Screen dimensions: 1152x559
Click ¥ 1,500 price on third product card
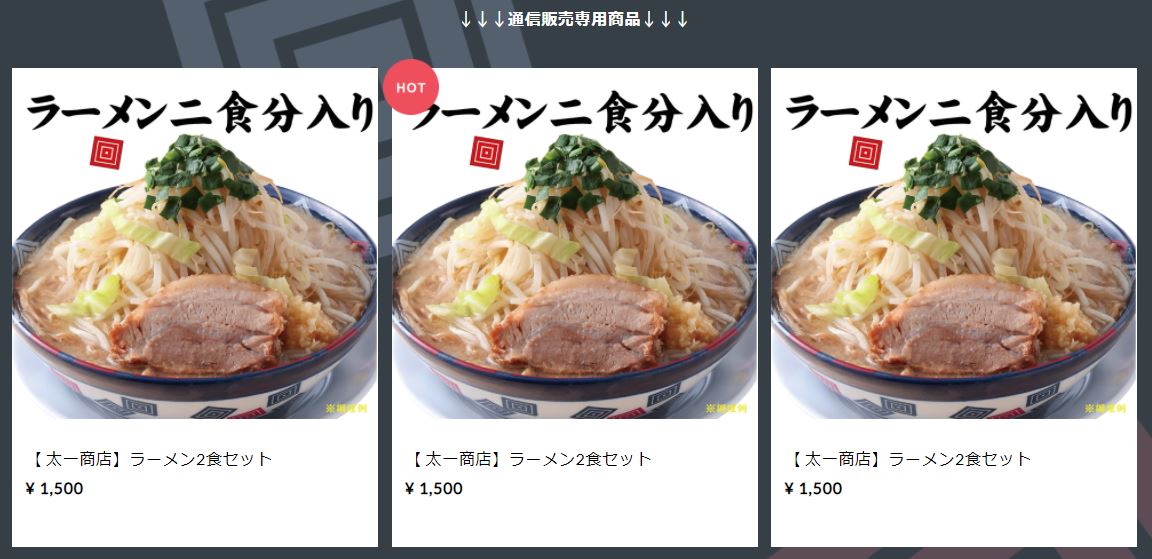point(813,488)
